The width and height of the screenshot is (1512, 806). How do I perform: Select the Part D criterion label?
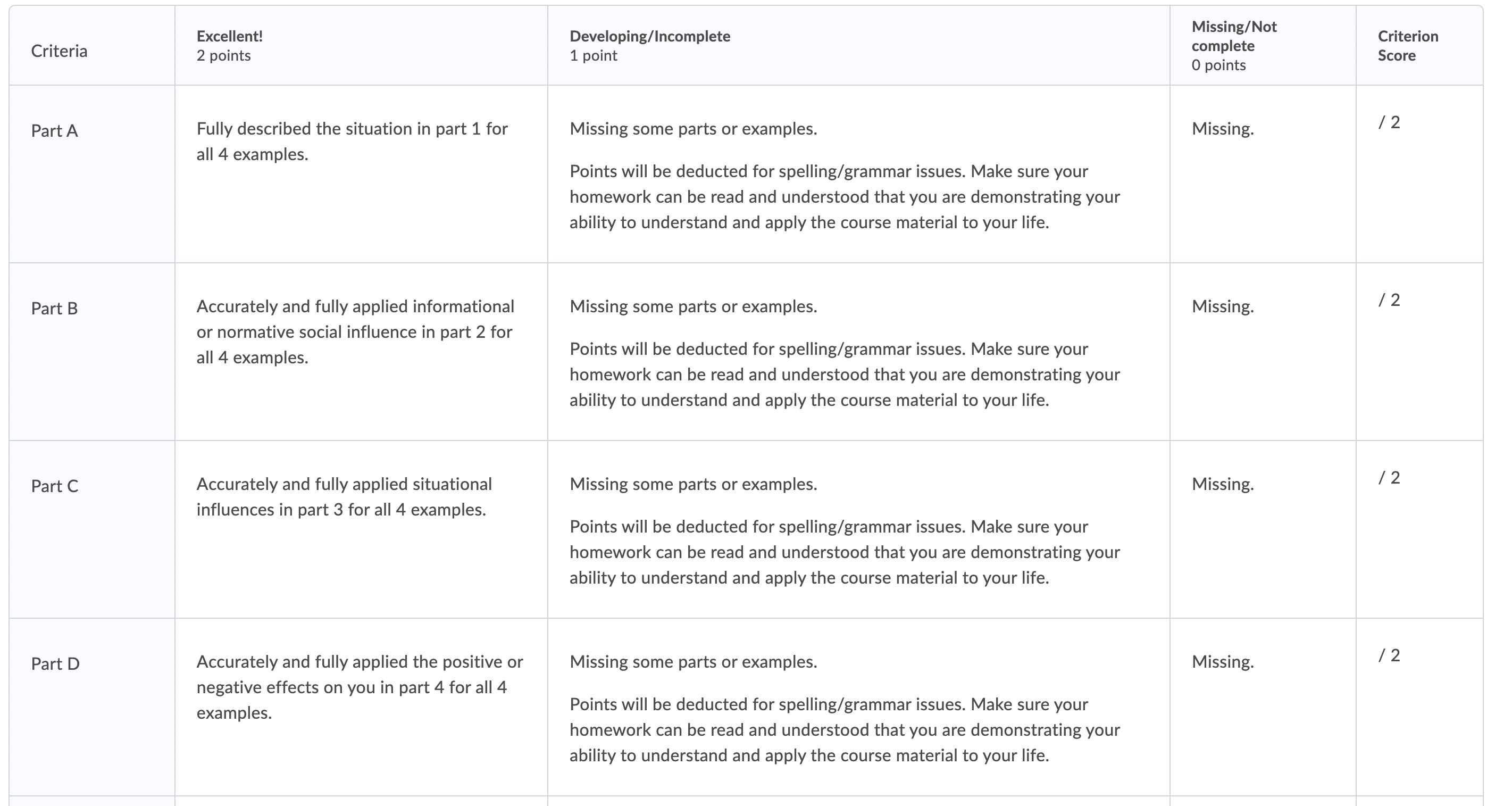pos(55,664)
